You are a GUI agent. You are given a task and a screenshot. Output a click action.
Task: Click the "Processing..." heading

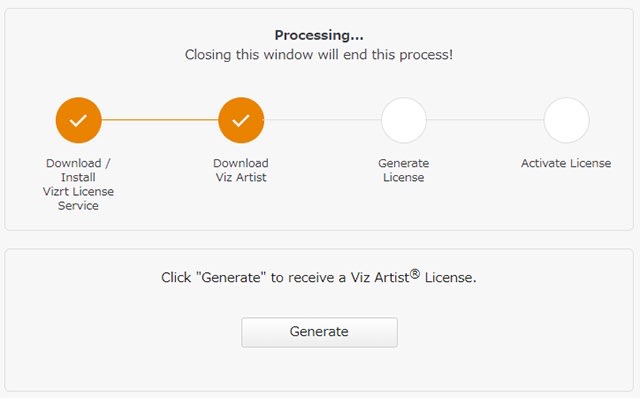(x=319, y=35)
